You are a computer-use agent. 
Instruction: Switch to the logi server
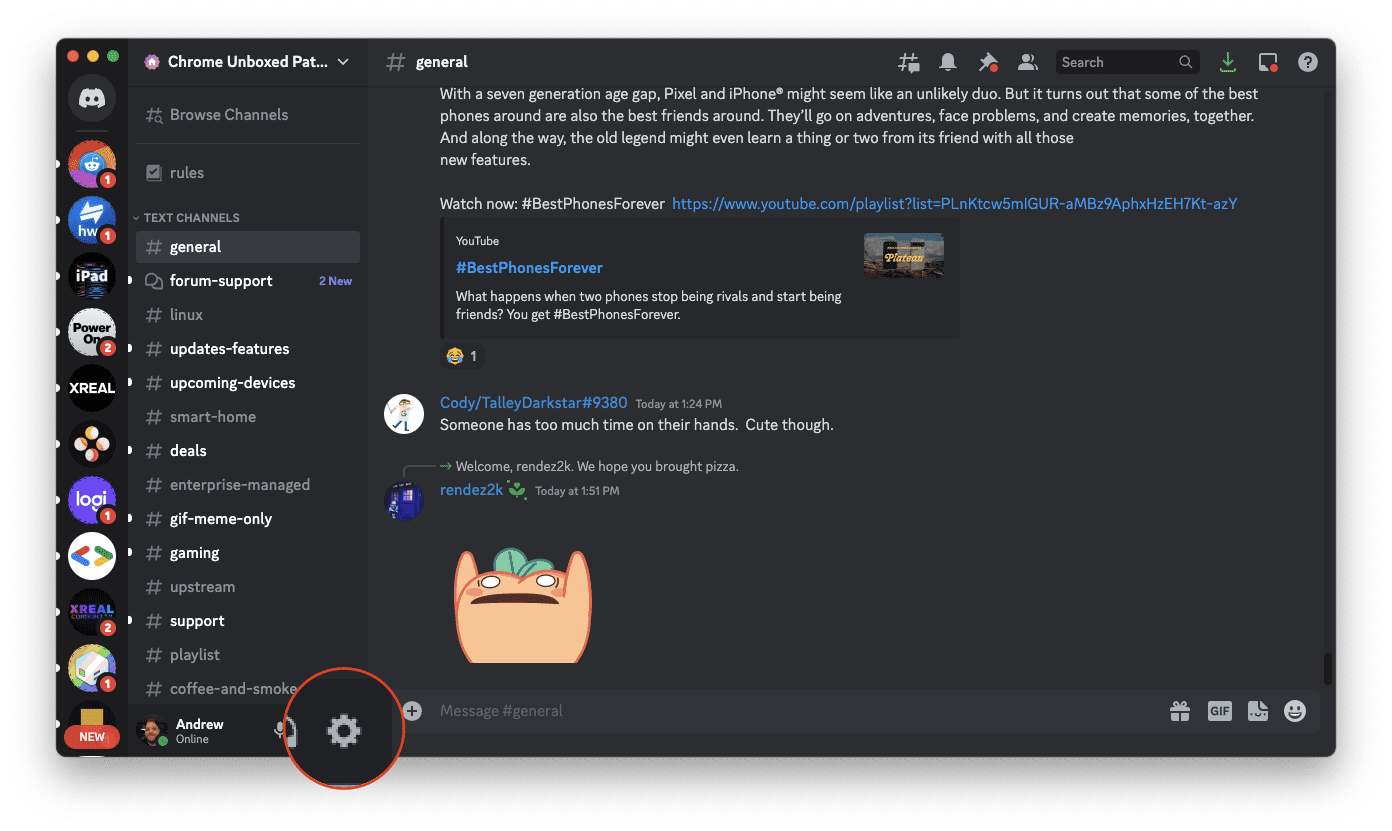[x=92, y=500]
